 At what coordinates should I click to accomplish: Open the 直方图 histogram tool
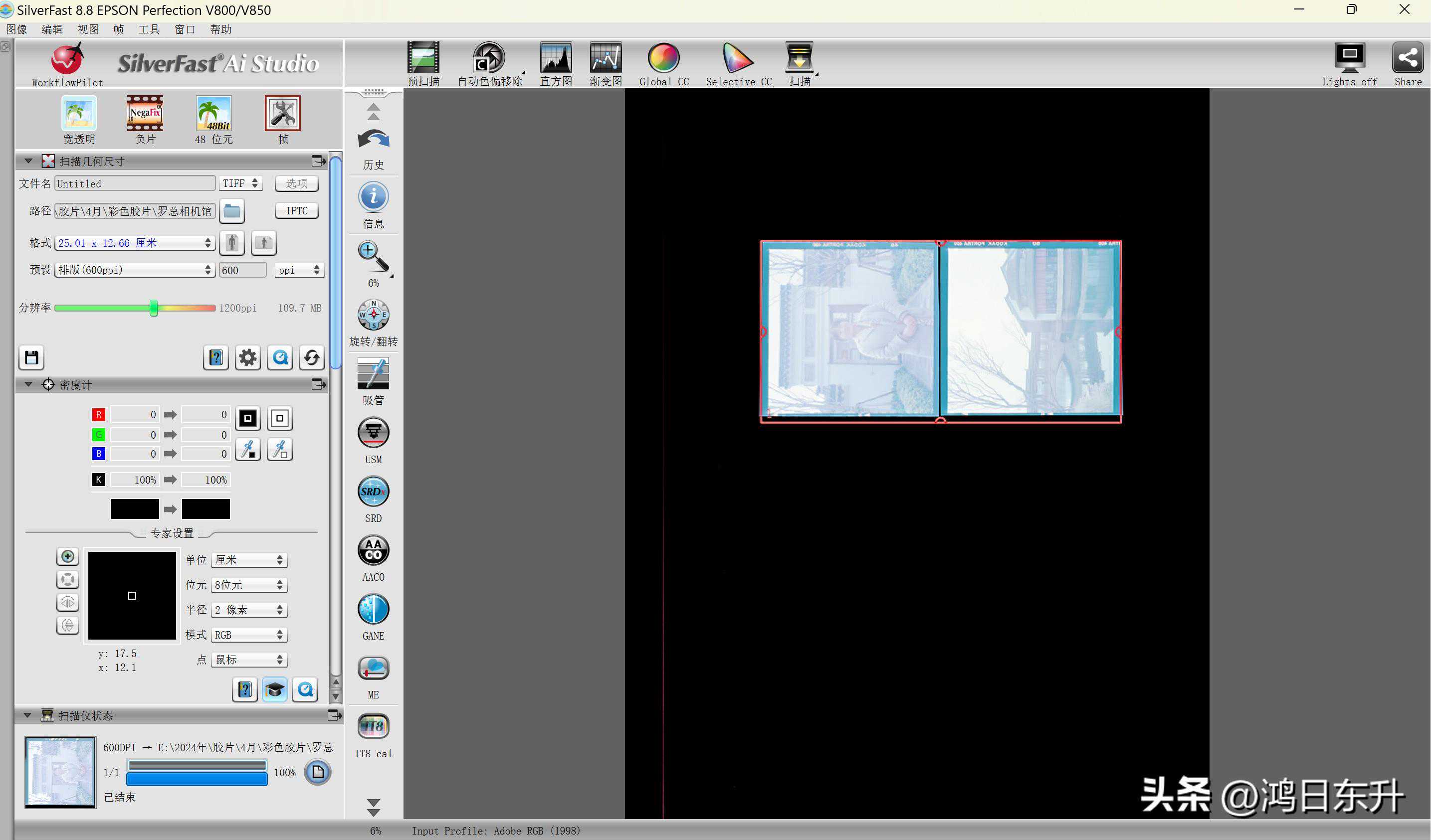(555, 58)
